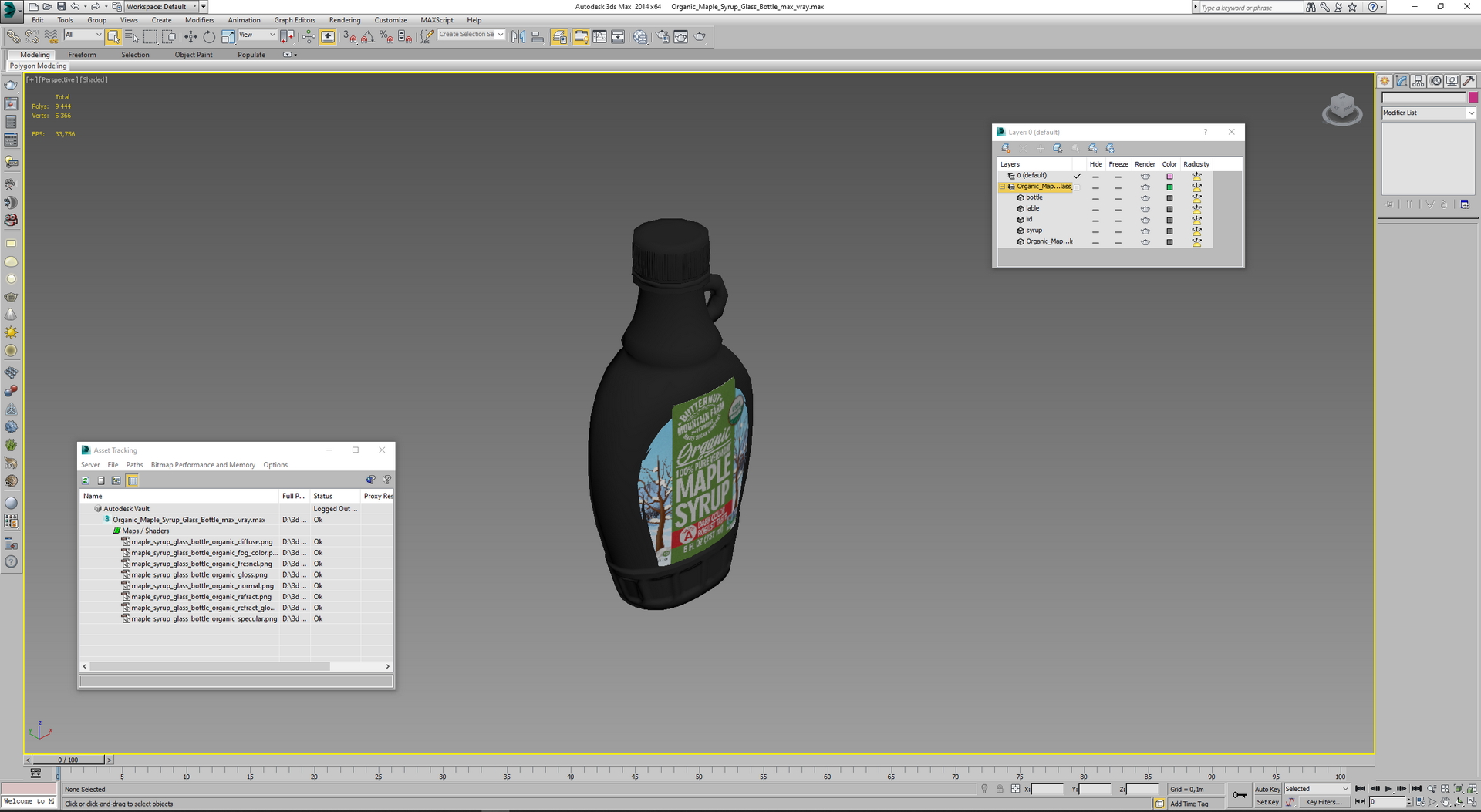Image resolution: width=1481 pixels, height=812 pixels.
Task: Open the Hierarchy command panel tab
Action: point(1419,81)
